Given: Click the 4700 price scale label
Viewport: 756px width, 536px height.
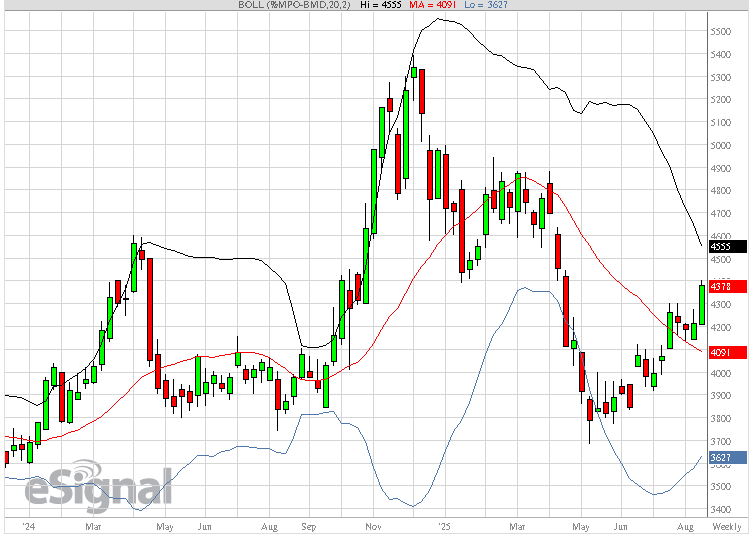Looking at the screenshot, I should pyautogui.click(x=721, y=213).
